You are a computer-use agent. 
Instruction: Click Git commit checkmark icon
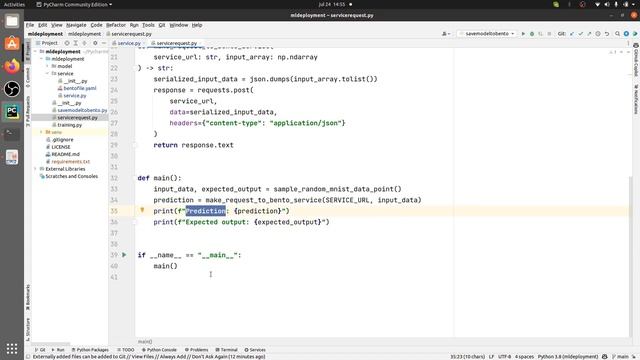coord(580,34)
